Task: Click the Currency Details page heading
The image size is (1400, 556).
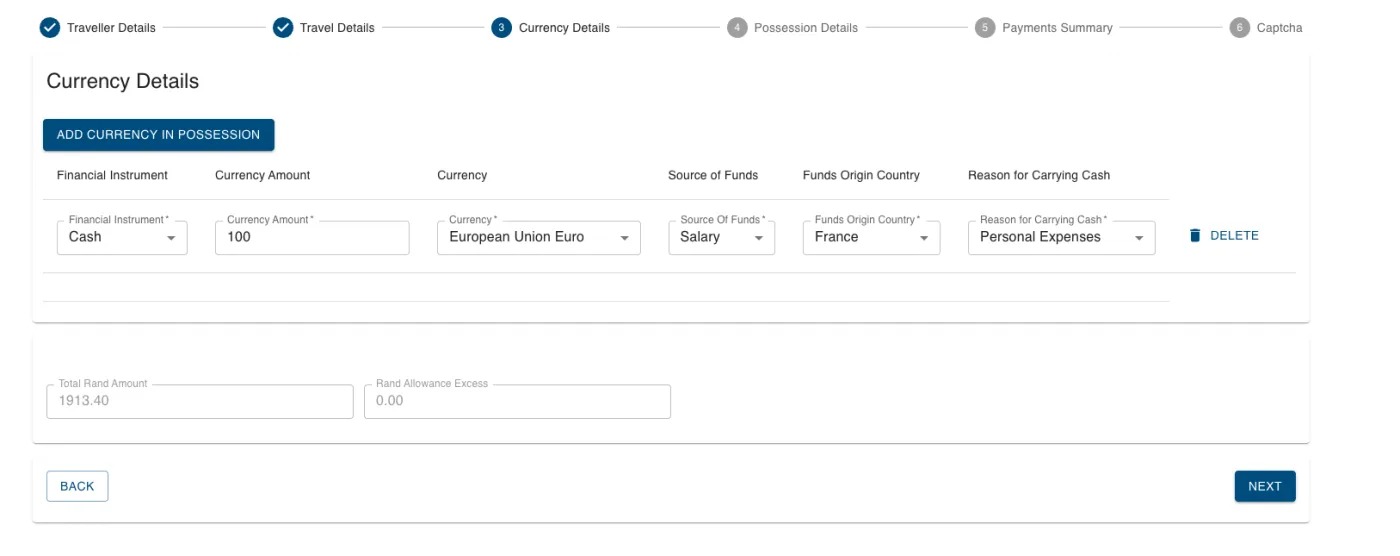Action: [123, 81]
